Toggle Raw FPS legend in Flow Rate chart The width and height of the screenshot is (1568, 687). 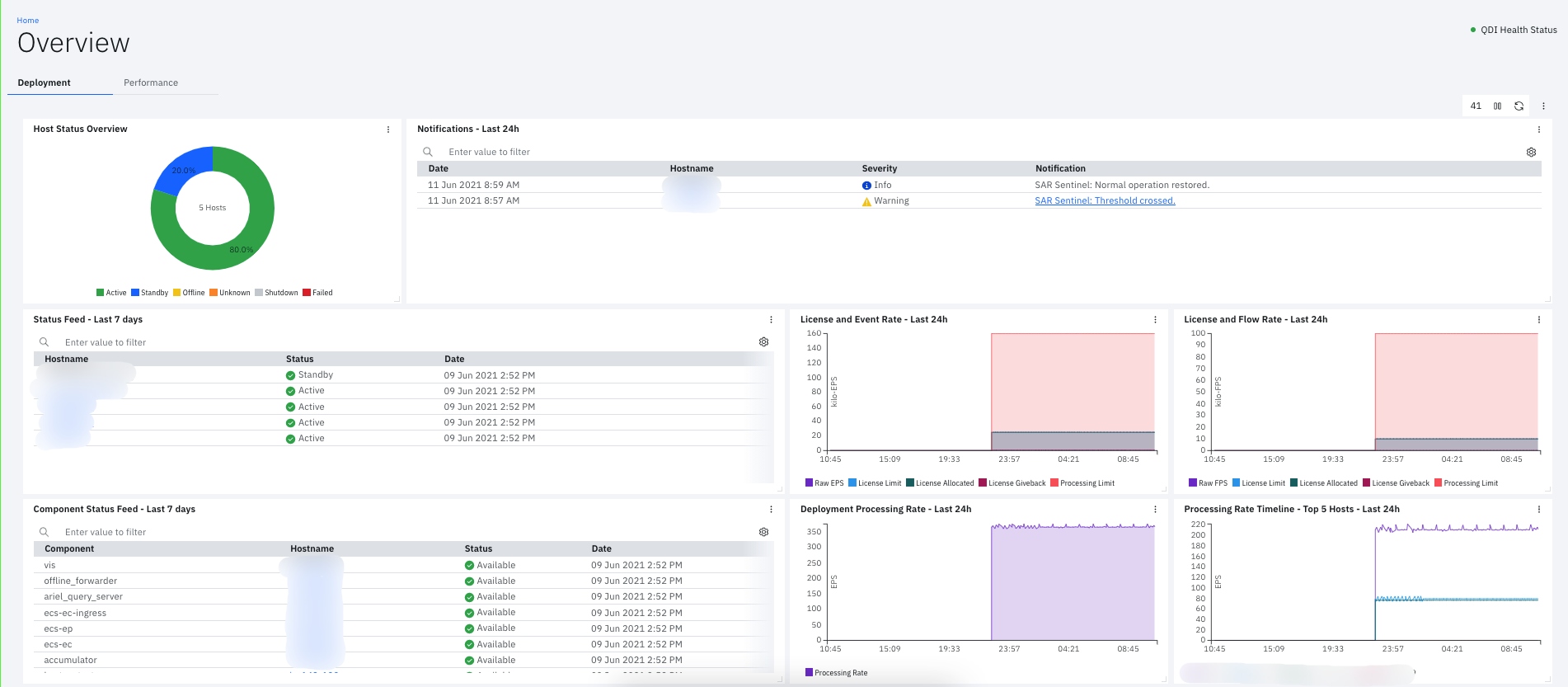tap(1208, 483)
